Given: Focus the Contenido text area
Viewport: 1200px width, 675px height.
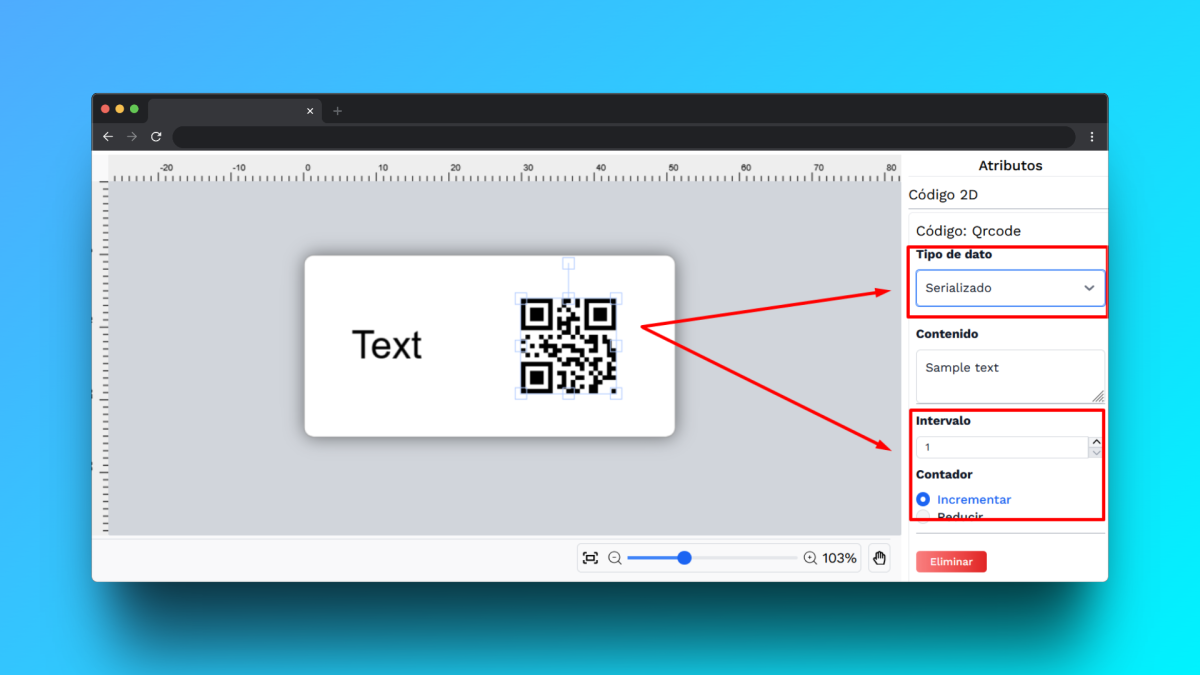Looking at the screenshot, I should pyautogui.click(x=1010, y=376).
